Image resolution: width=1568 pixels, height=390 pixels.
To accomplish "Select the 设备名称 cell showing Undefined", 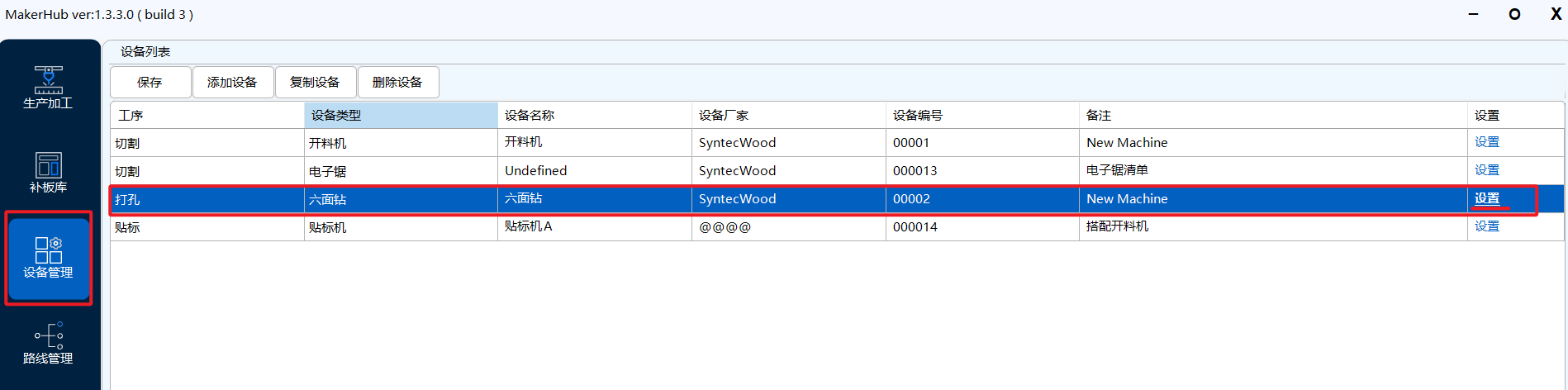I will 536,171.
